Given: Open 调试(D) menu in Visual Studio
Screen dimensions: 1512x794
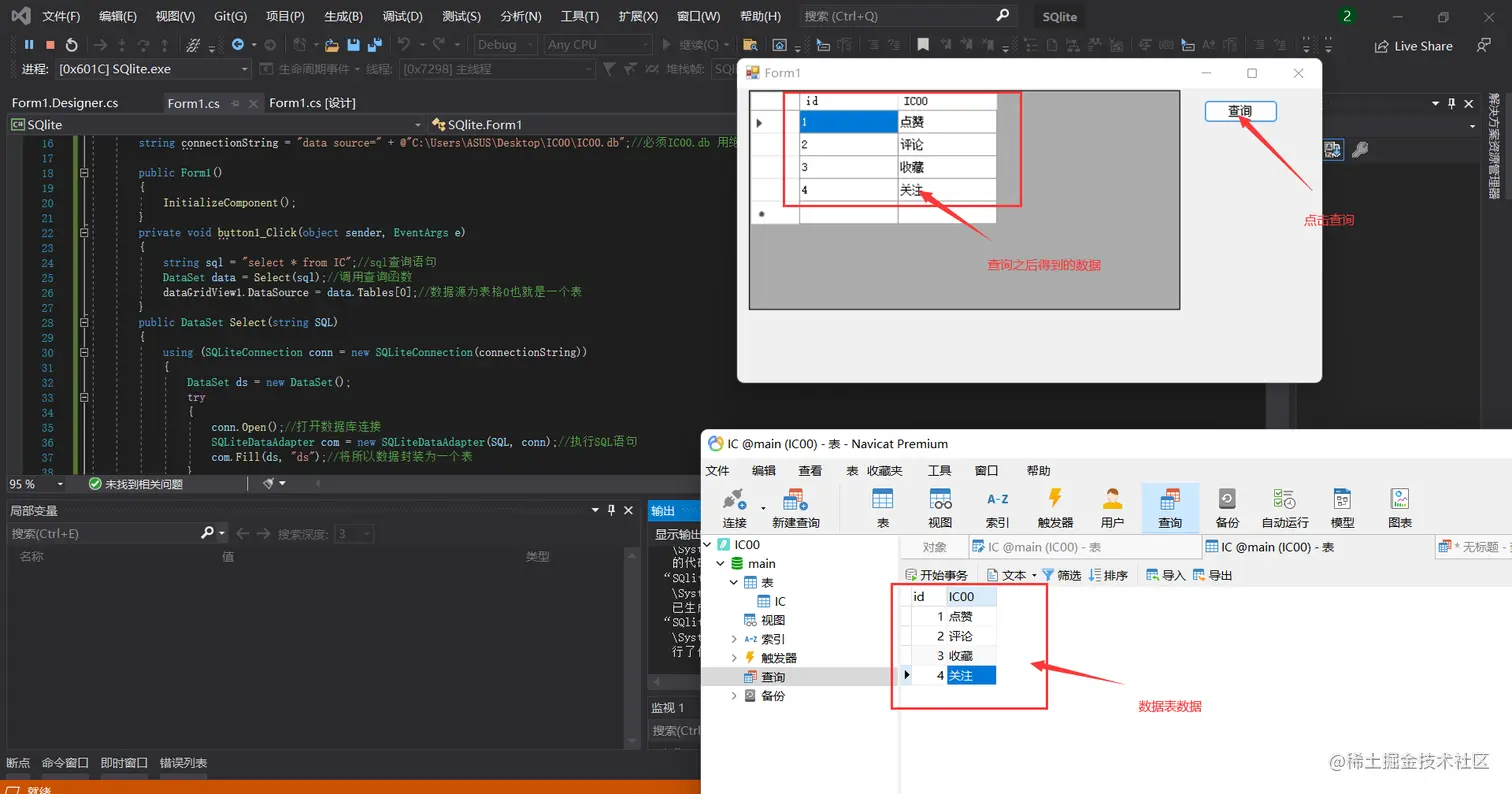Looking at the screenshot, I should click(x=403, y=17).
